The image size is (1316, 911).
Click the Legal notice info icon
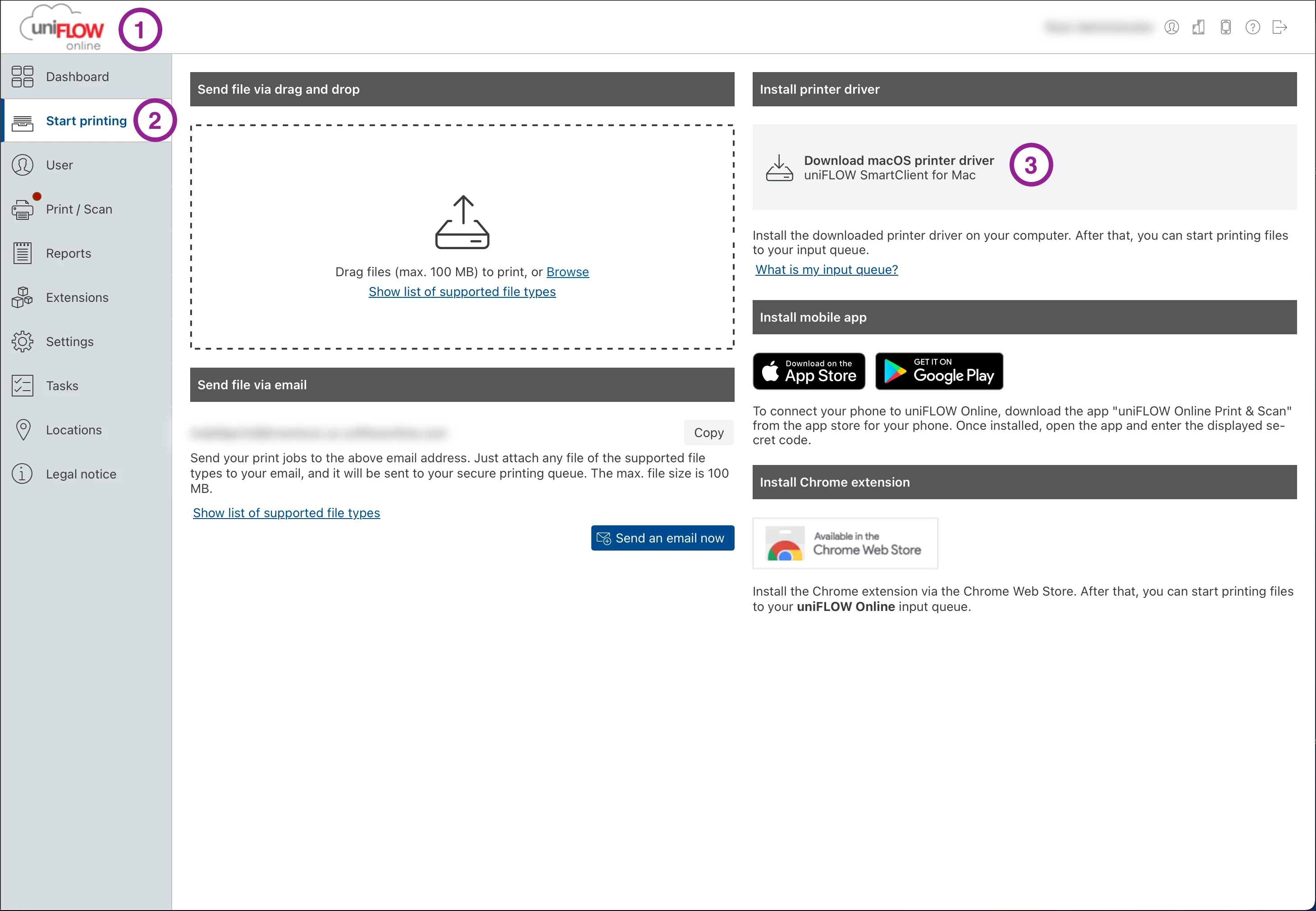point(22,474)
